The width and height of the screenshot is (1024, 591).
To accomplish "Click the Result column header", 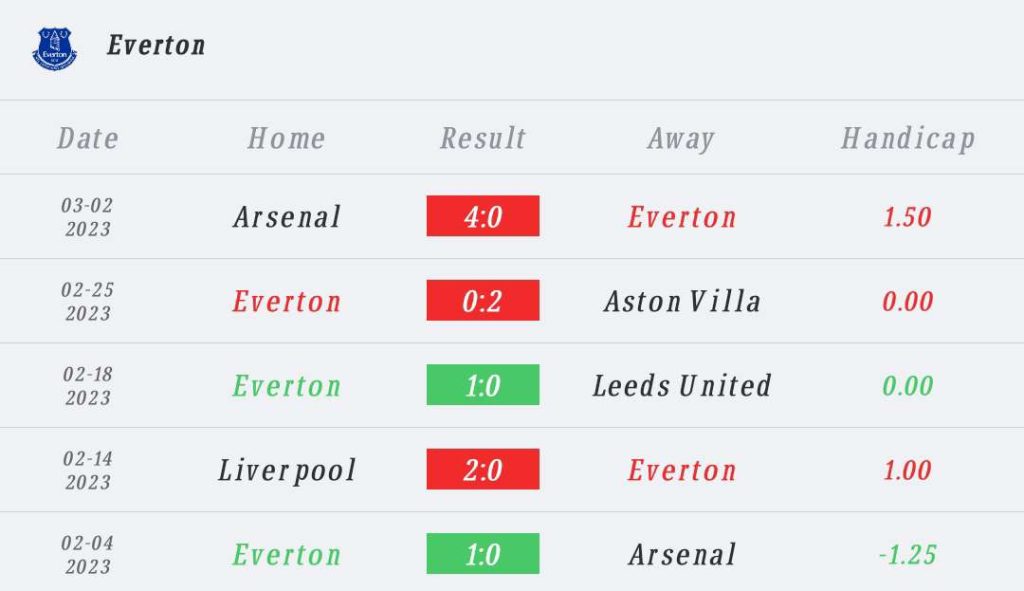I will 483,138.
